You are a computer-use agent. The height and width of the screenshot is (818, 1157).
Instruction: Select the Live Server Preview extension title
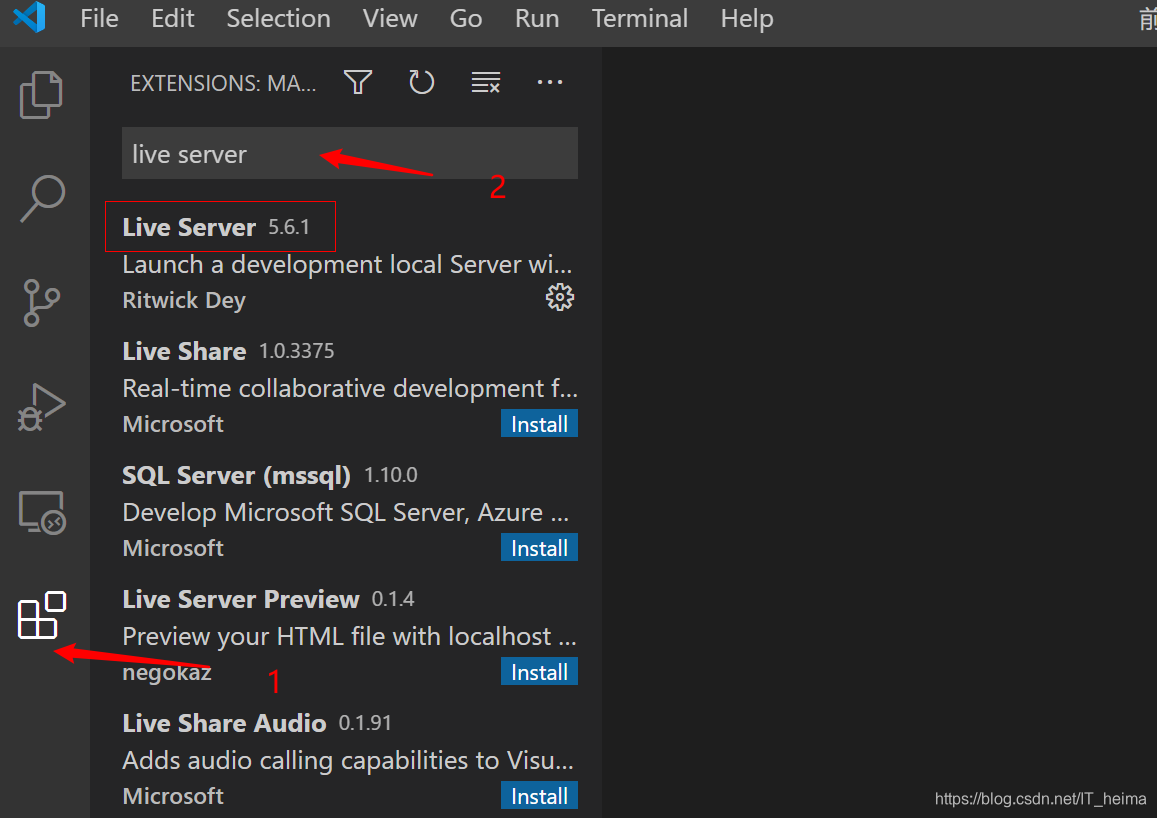(x=241, y=599)
